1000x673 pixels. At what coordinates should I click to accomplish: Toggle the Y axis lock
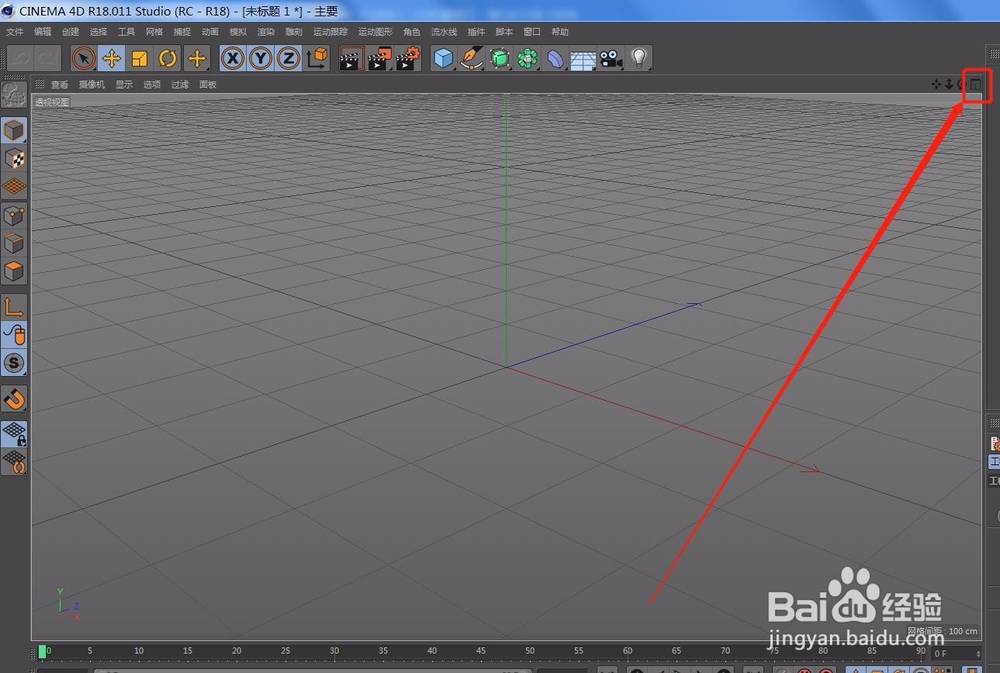(260, 59)
